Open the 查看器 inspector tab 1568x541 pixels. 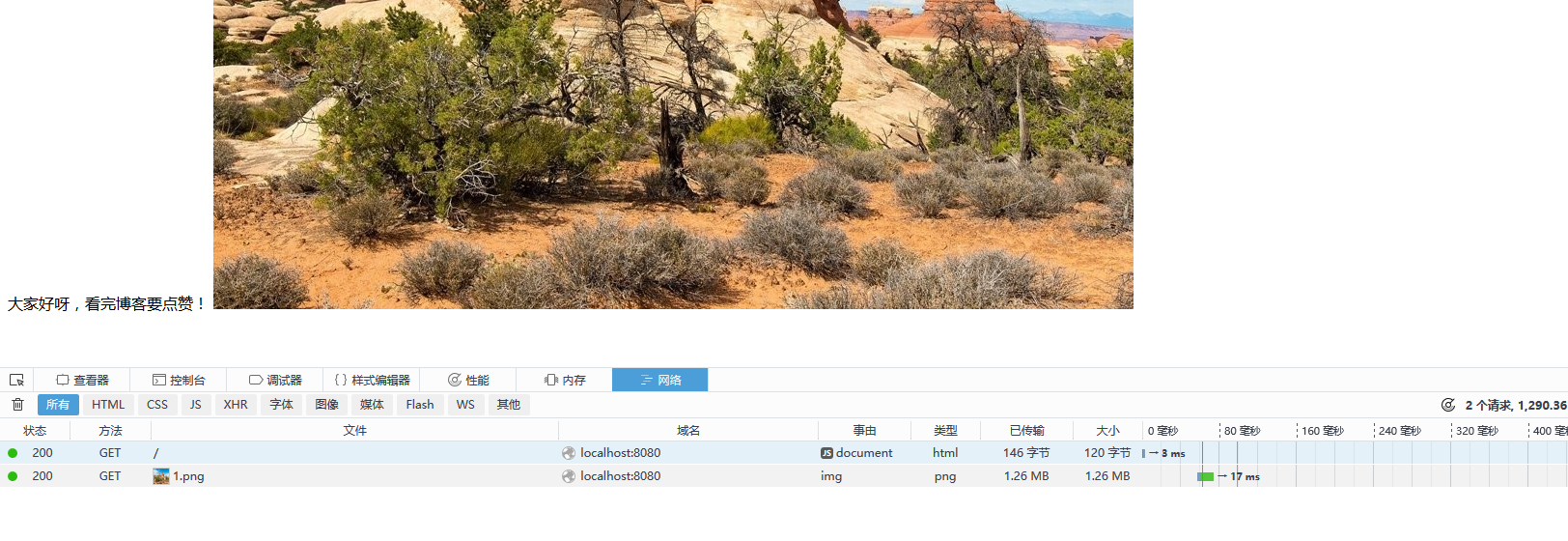[83, 380]
